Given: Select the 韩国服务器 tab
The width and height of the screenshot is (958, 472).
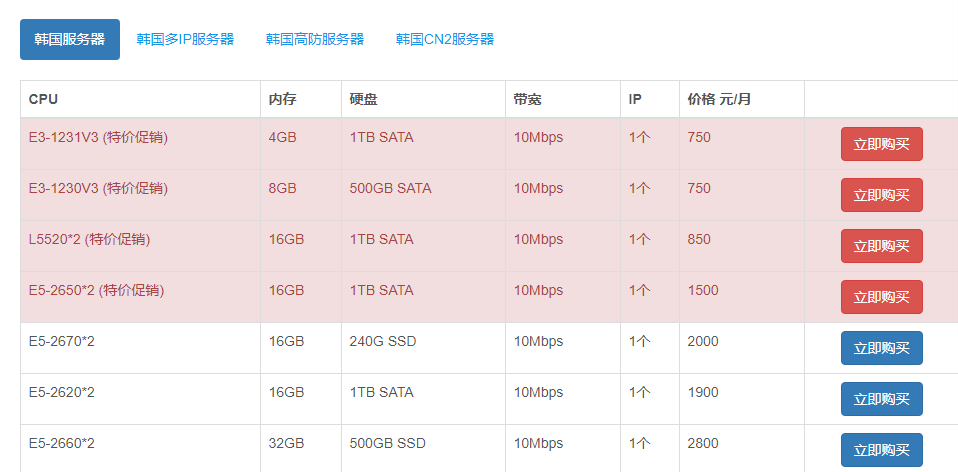Looking at the screenshot, I should coord(70,39).
